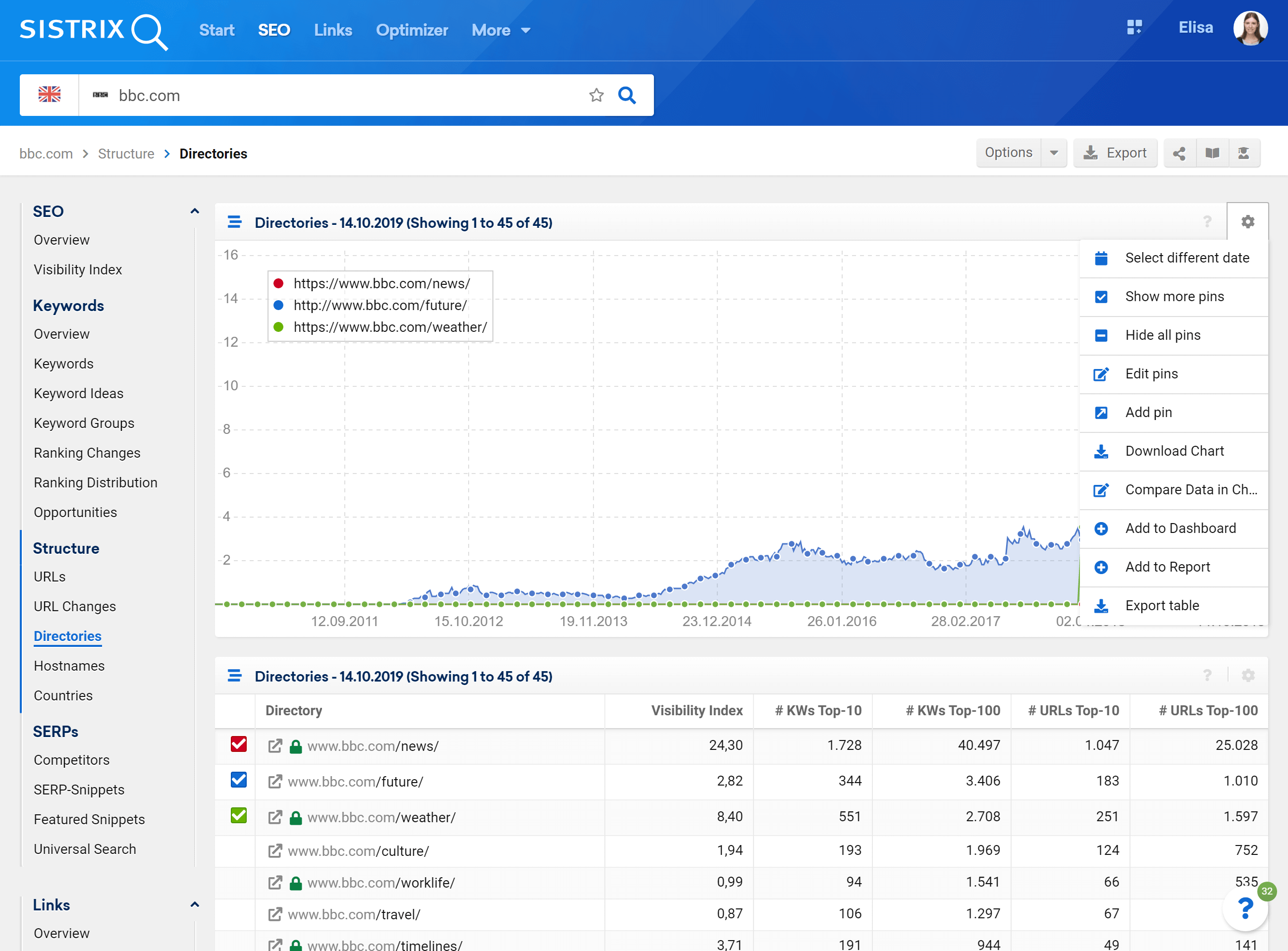This screenshot has height=951, width=1288.
Task: Click the share icon in the toolbar
Action: pyautogui.click(x=1179, y=153)
